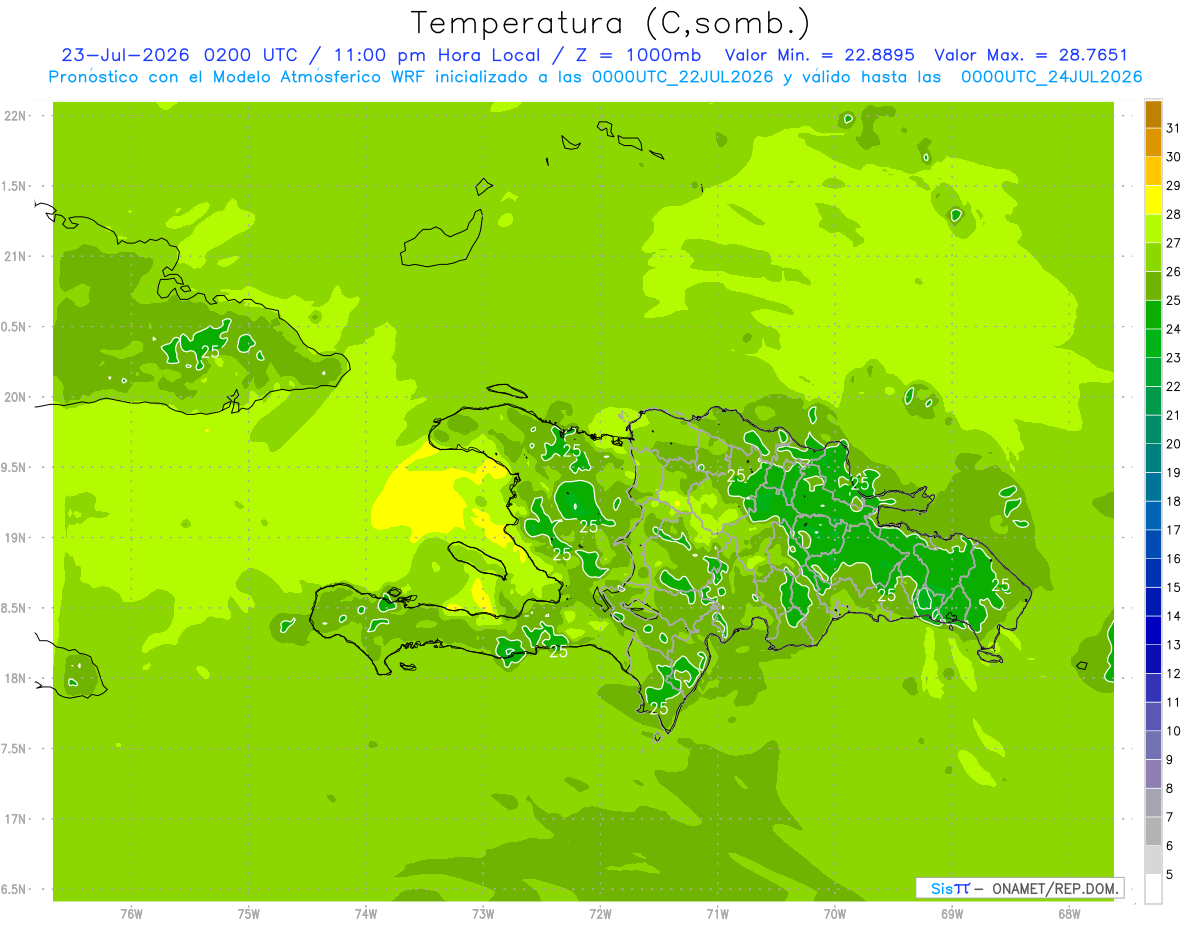Click the '31' colorbar label

point(1174,128)
